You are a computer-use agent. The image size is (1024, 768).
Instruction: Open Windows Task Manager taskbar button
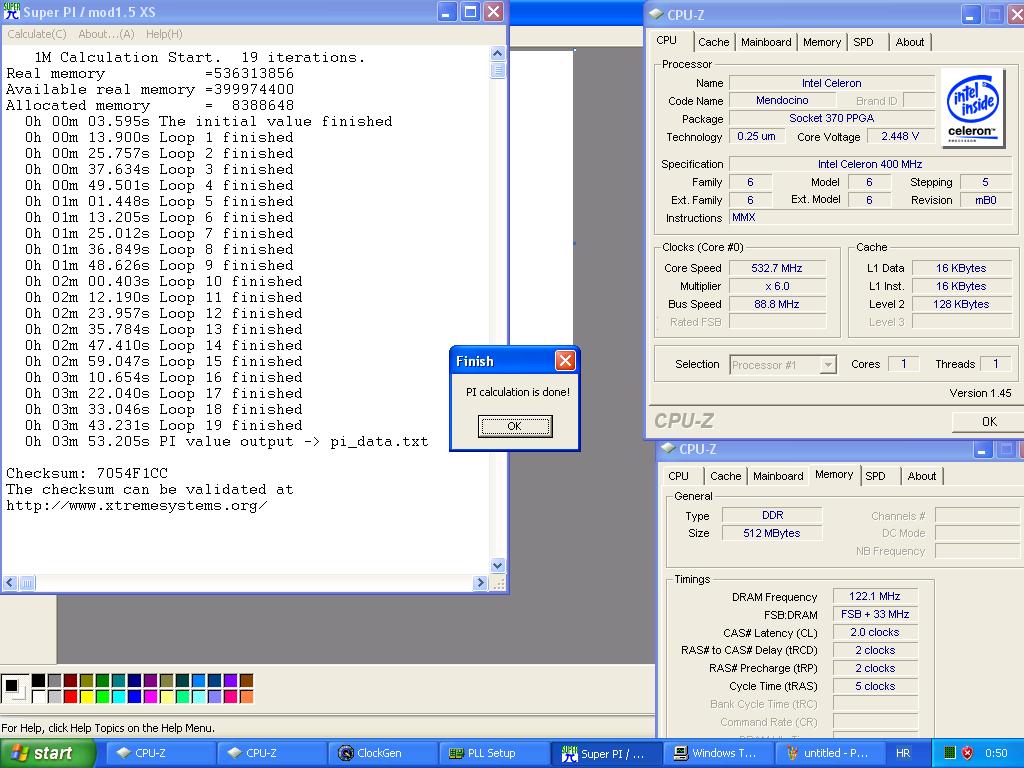[716, 753]
